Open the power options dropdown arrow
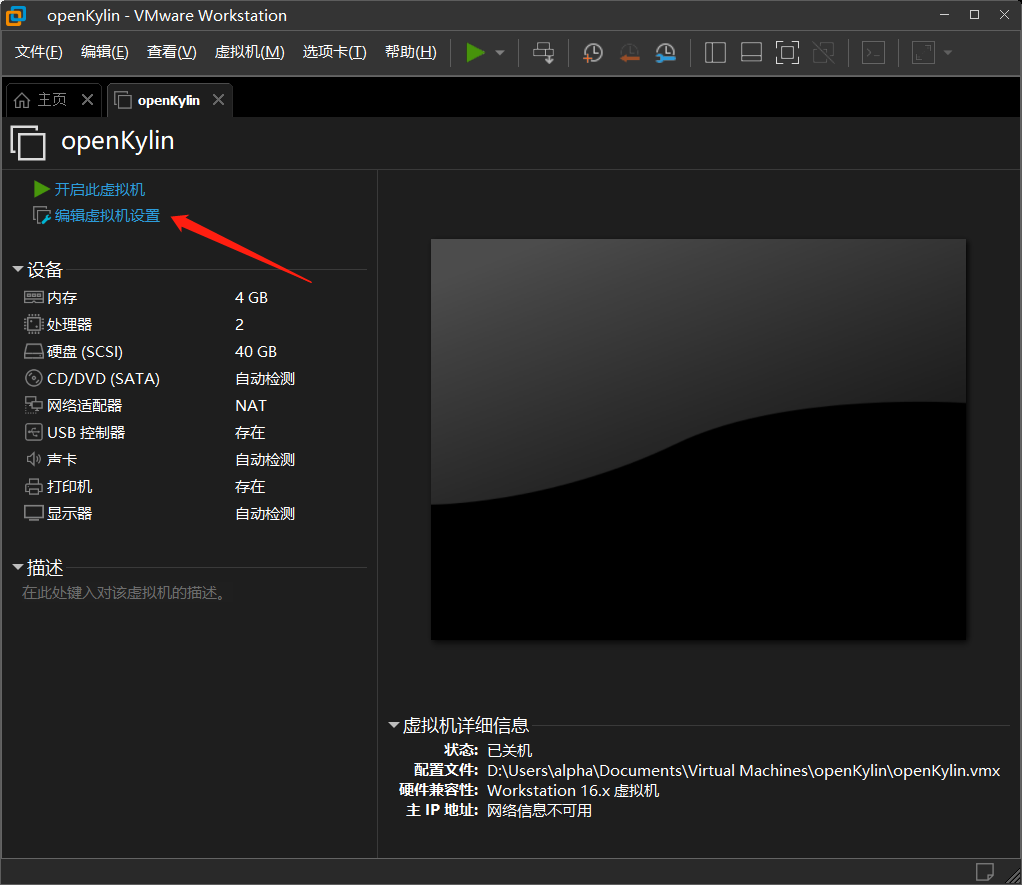 pyautogui.click(x=500, y=53)
